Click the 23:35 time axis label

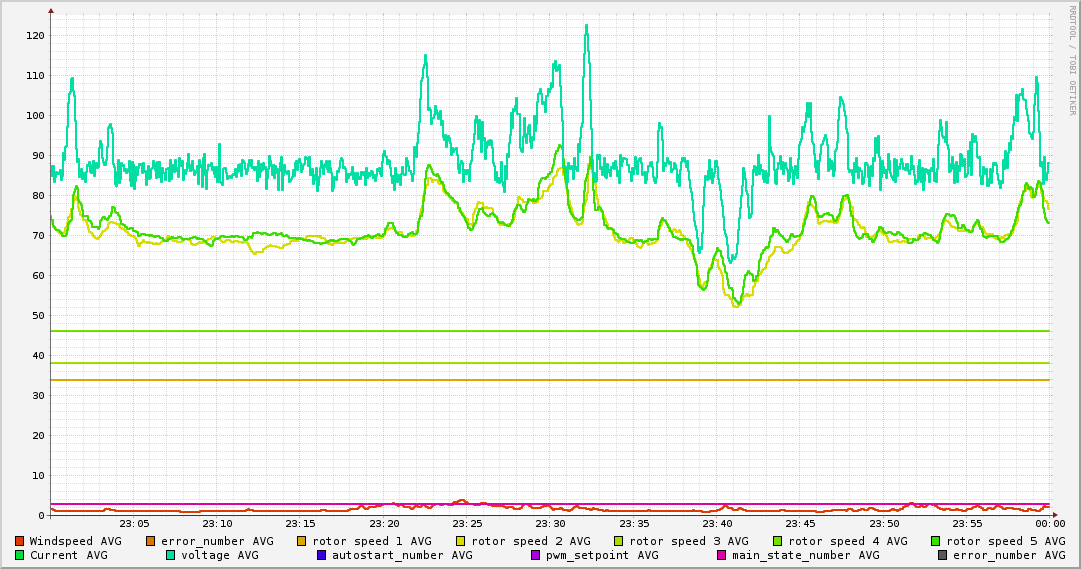(634, 524)
